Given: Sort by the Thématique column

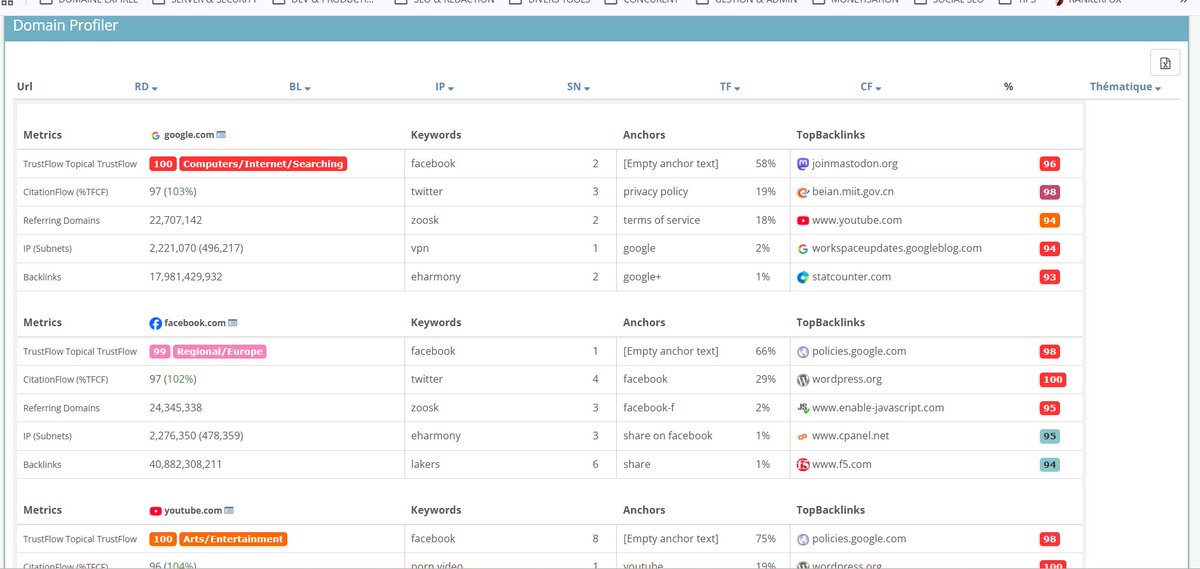Looking at the screenshot, I should click(1125, 87).
